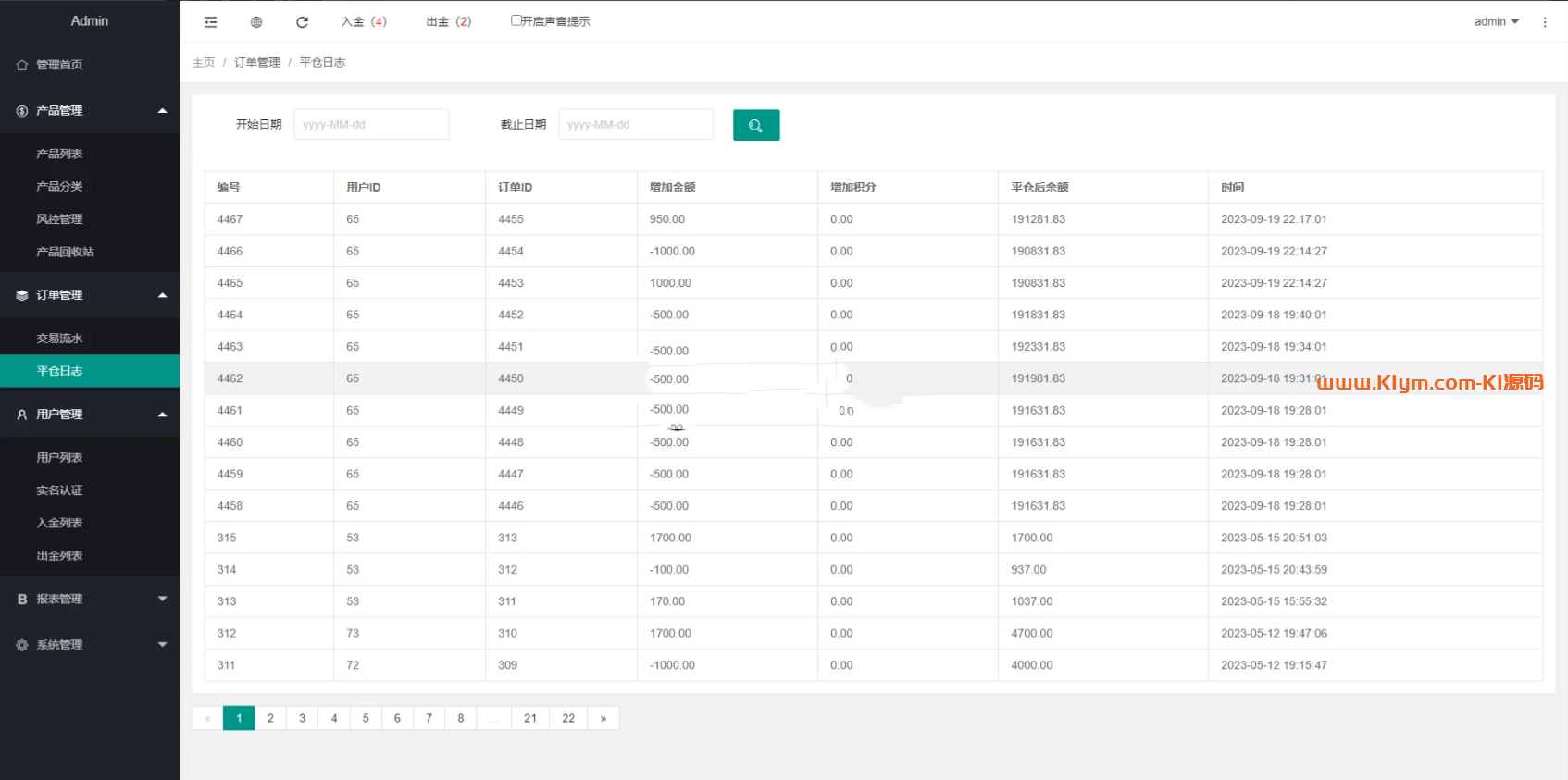Collapse the sidebar with the hamburger icon
This screenshot has height=780, width=1568.
211,22
